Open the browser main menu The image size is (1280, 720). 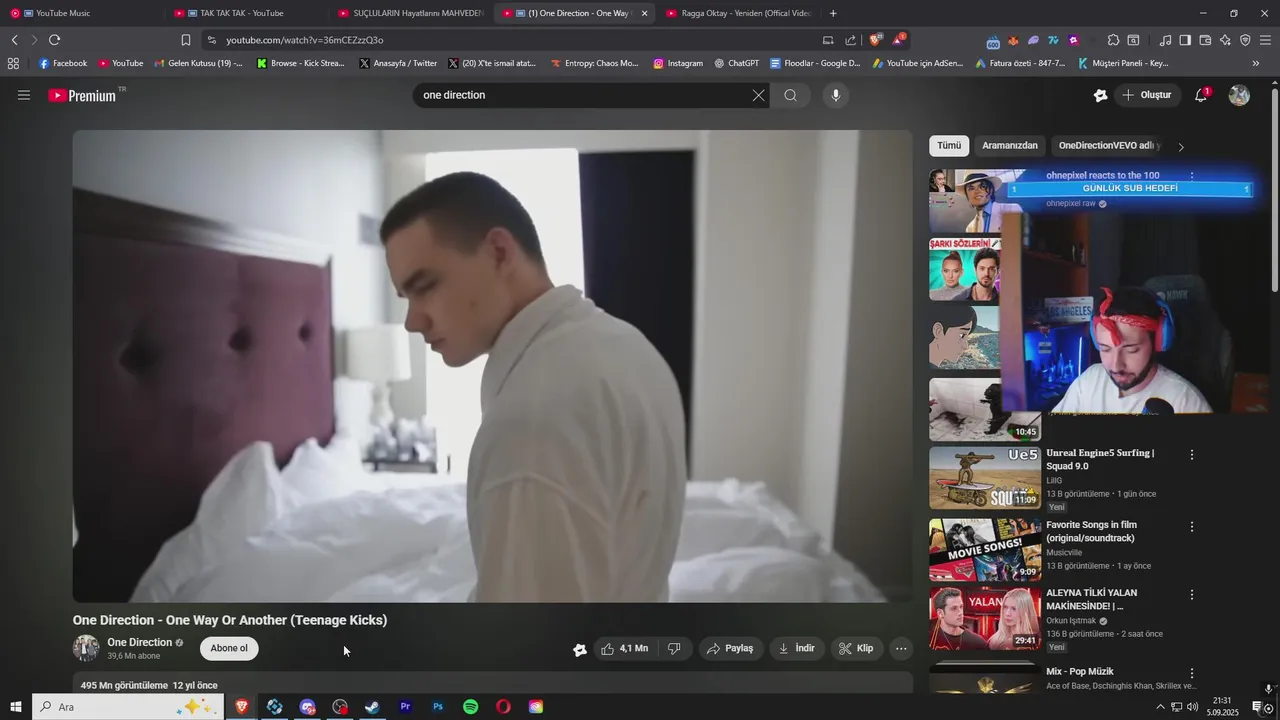pyautogui.click(x=1265, y=40)
